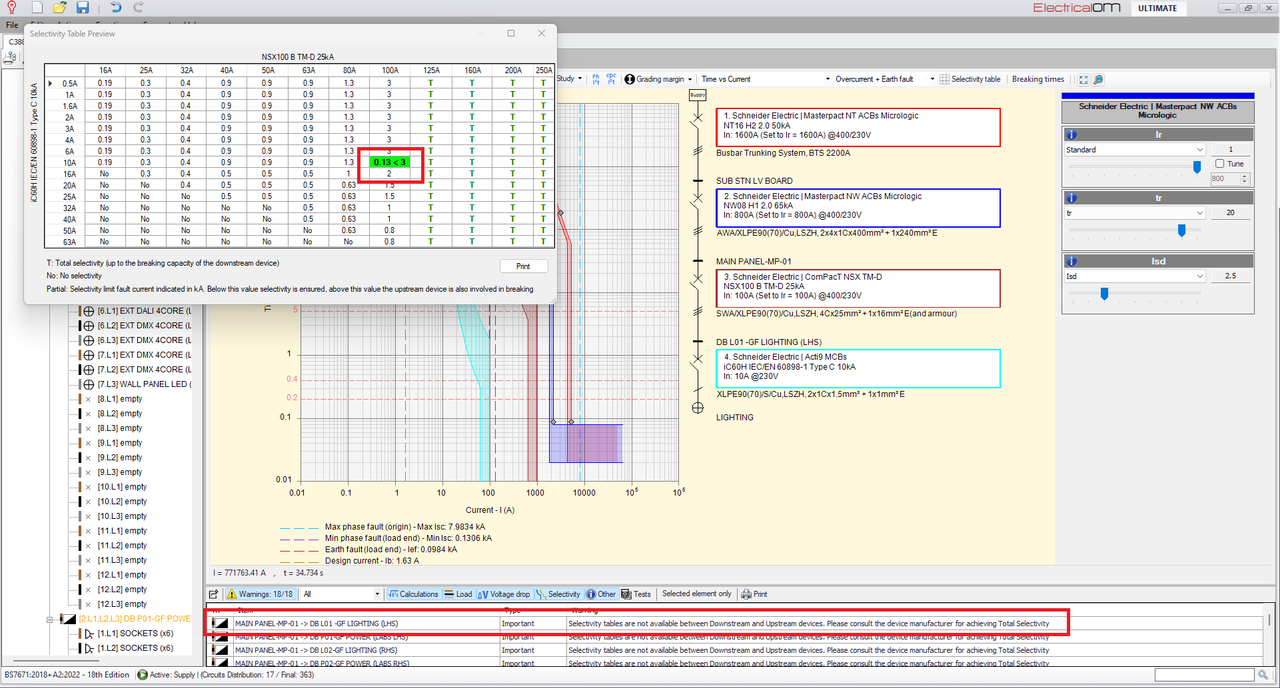The width and height of the screenshot is (1280, 688).
Task: Toggle the Voltage drop warnings filter
Action: pyautogui.click(x=504, y=594)
